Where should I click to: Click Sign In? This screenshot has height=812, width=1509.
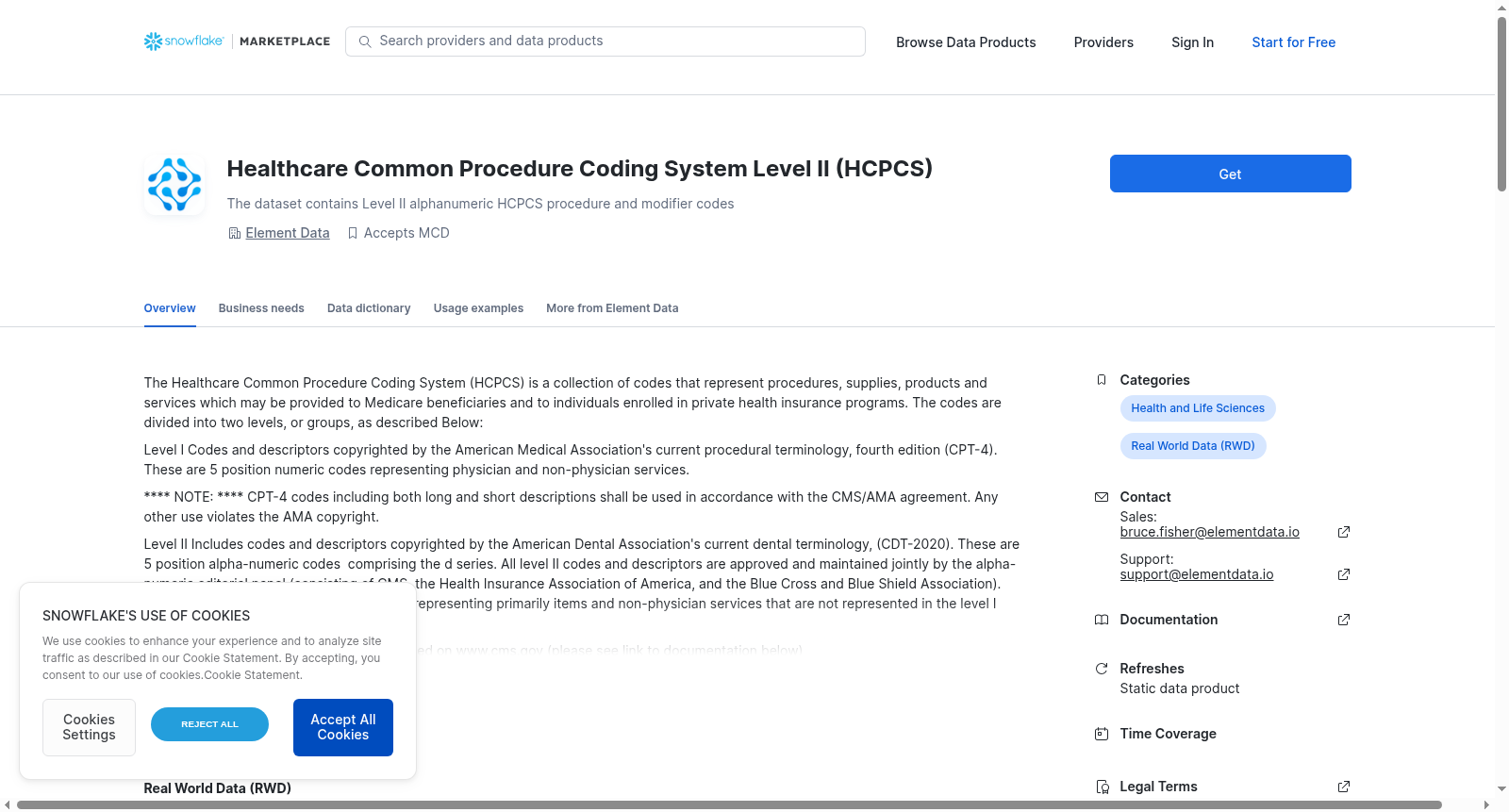(x=1192, y=42)
